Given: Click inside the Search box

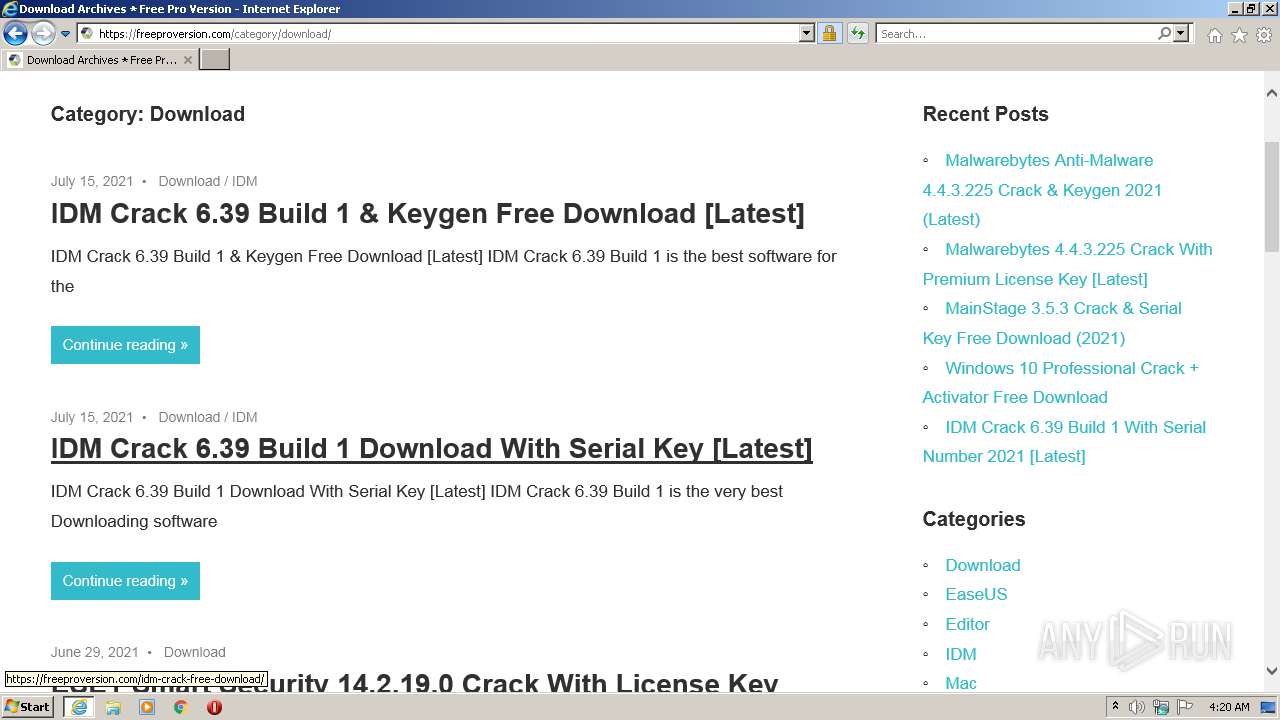Looking at the screenshot, I should 1015,34.
